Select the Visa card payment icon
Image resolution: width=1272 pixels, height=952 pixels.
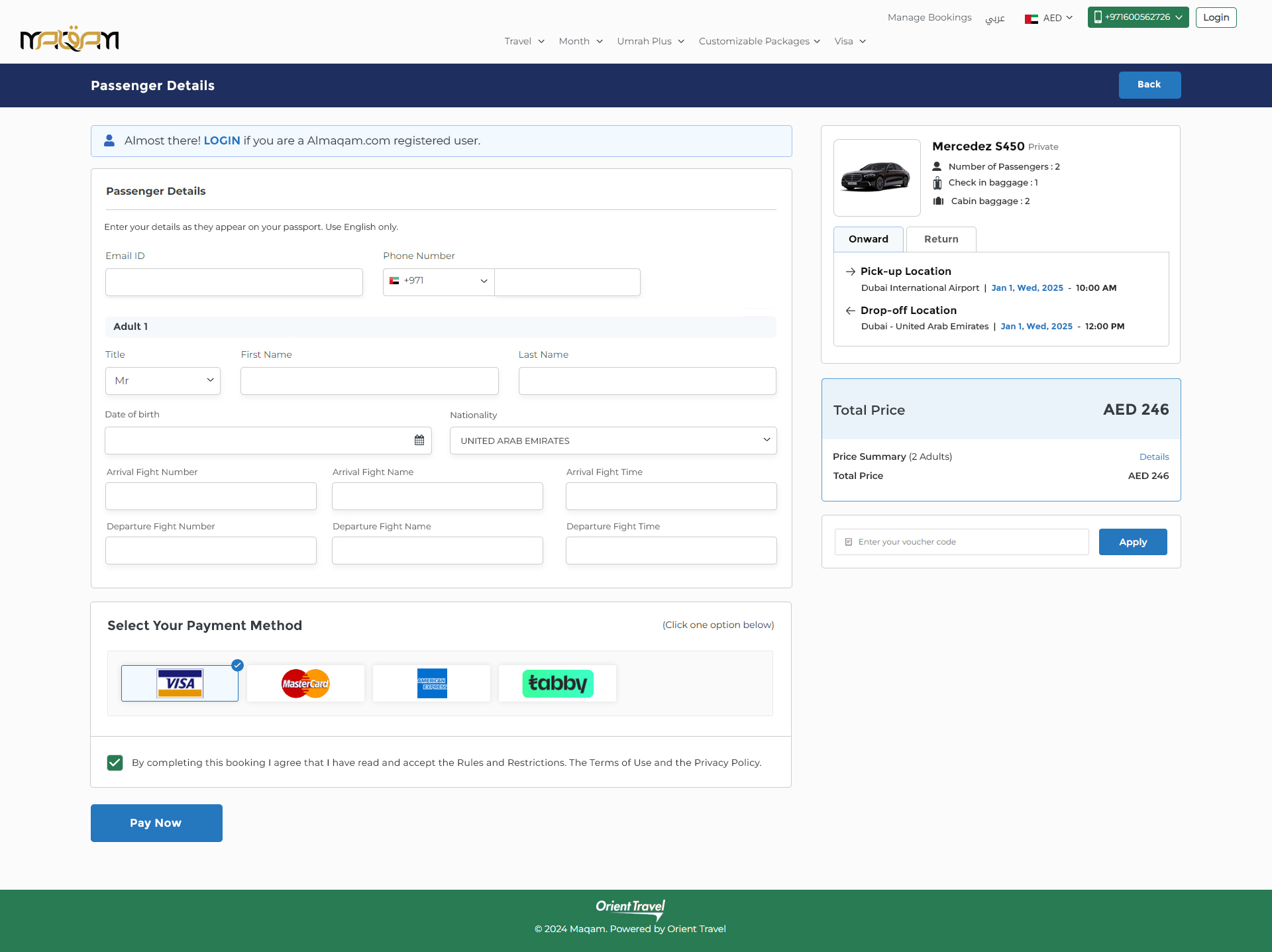coord(180,683)
